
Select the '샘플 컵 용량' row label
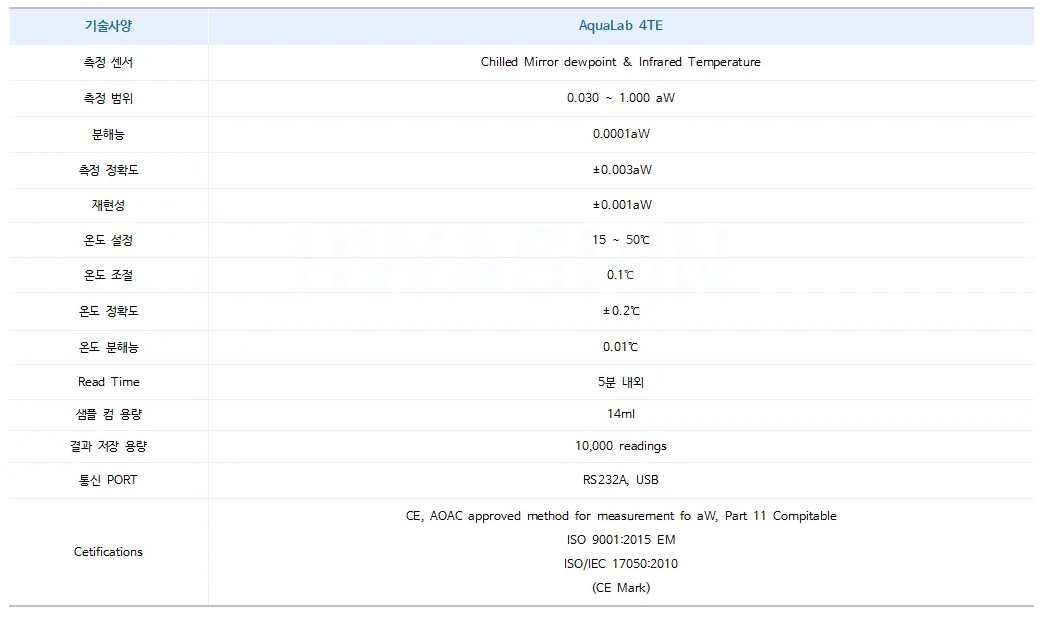[x=108, y=414]
